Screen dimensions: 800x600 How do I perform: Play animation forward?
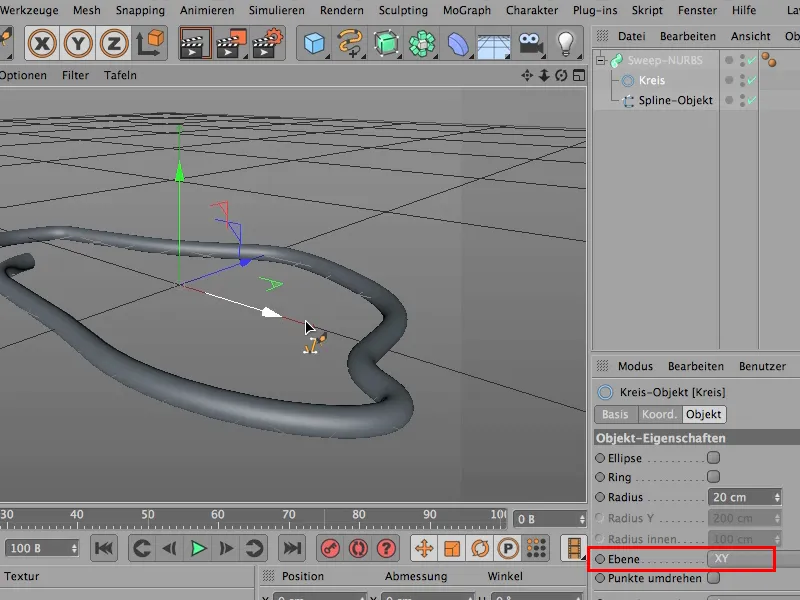(198, 548)
